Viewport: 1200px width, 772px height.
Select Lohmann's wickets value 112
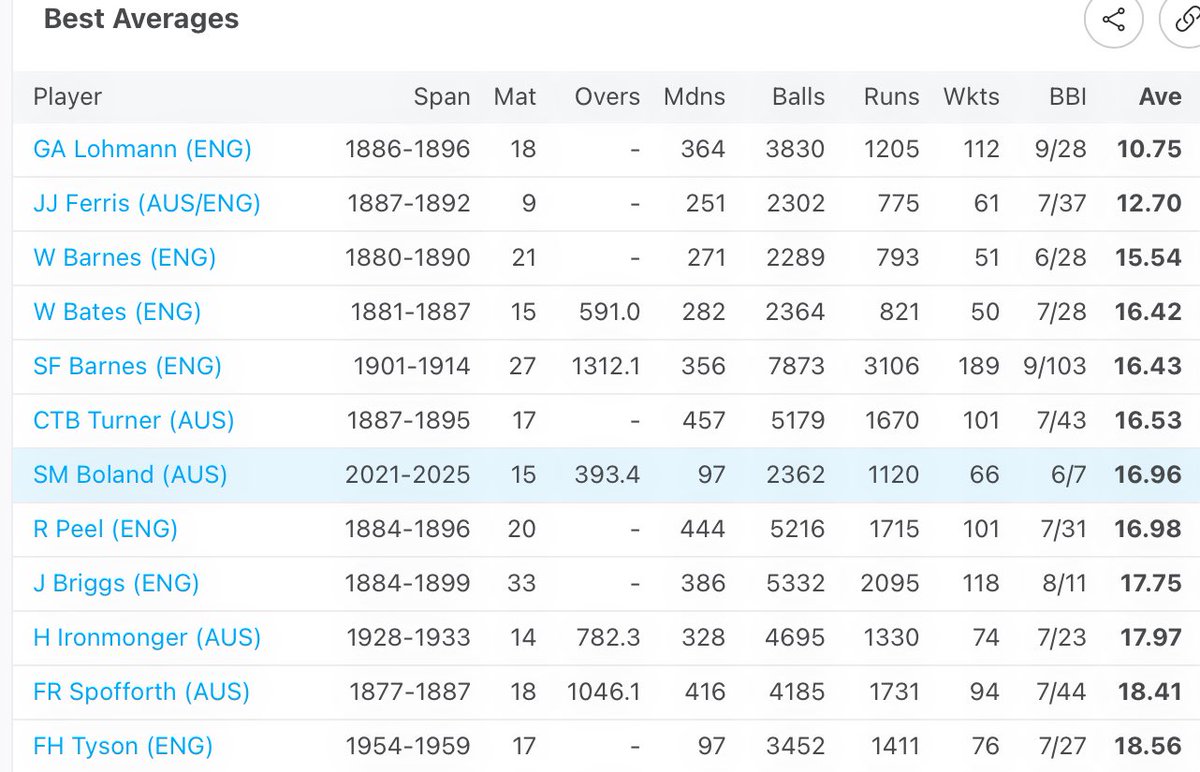(x=981, y=149)
